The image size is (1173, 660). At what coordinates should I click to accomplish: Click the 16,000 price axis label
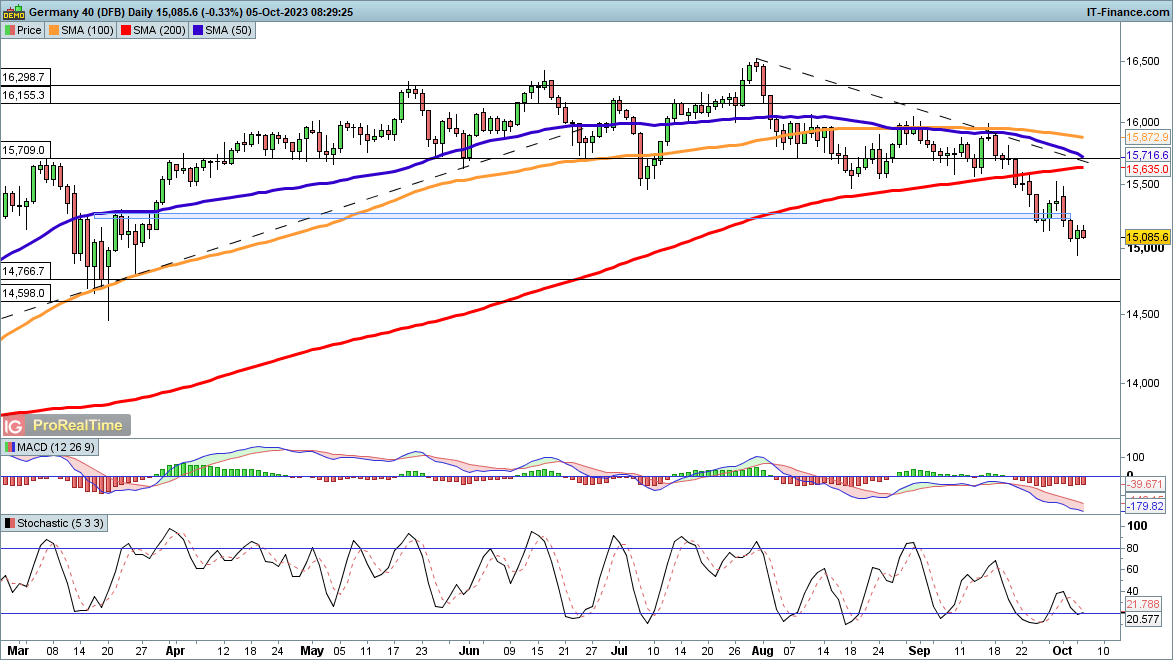(x=1143, y=122)
